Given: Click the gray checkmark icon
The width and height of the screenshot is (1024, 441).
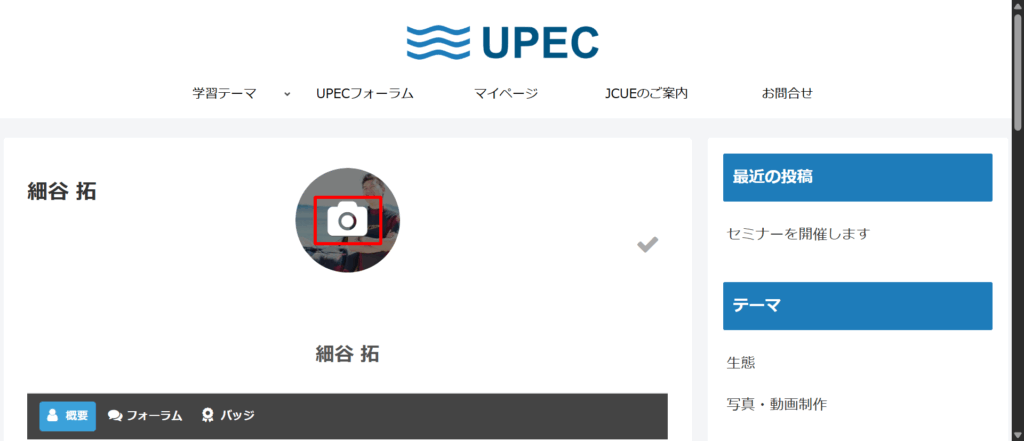Looking at the screenshot, I should tap(647, 245).
